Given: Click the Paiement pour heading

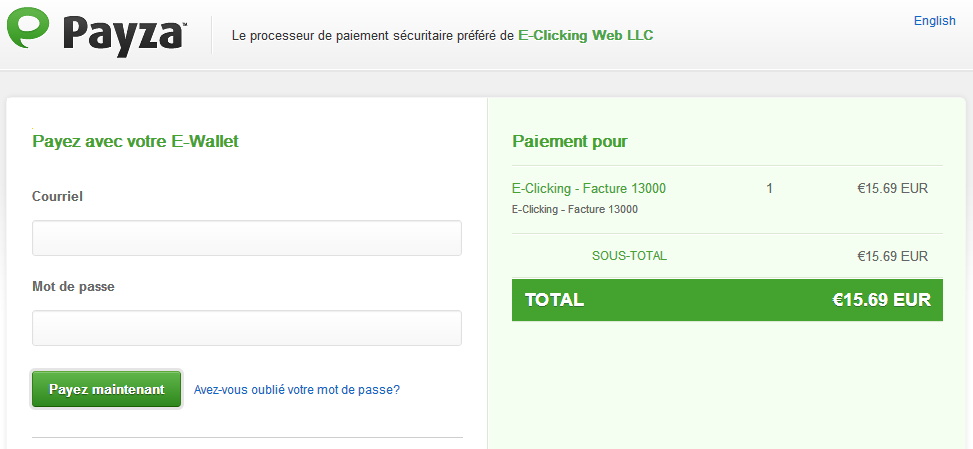Looking at the screenshot, I should [x=569, y=141].
